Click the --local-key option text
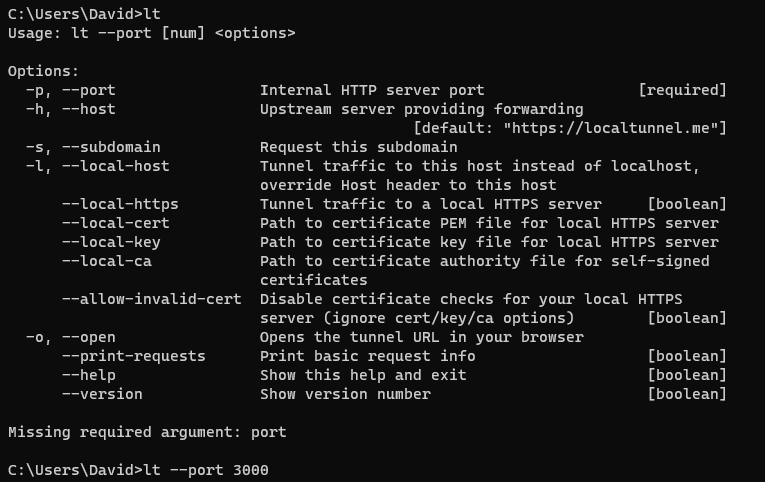The width and height of the screenshot is (765, 482). point(110,242)
